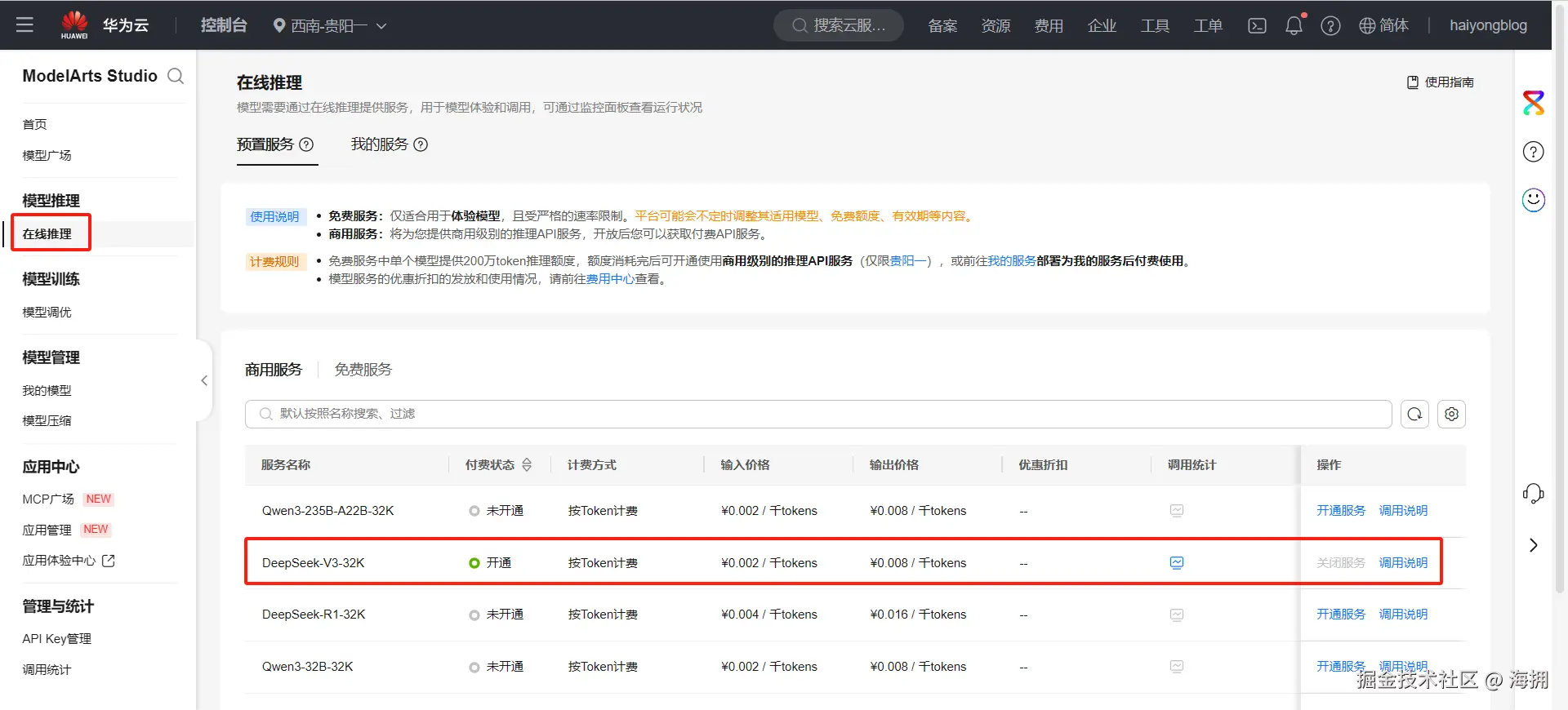Open the 费用 top menu
The height and width of the screenshot is (710, 1568).
coord(1049,25)
